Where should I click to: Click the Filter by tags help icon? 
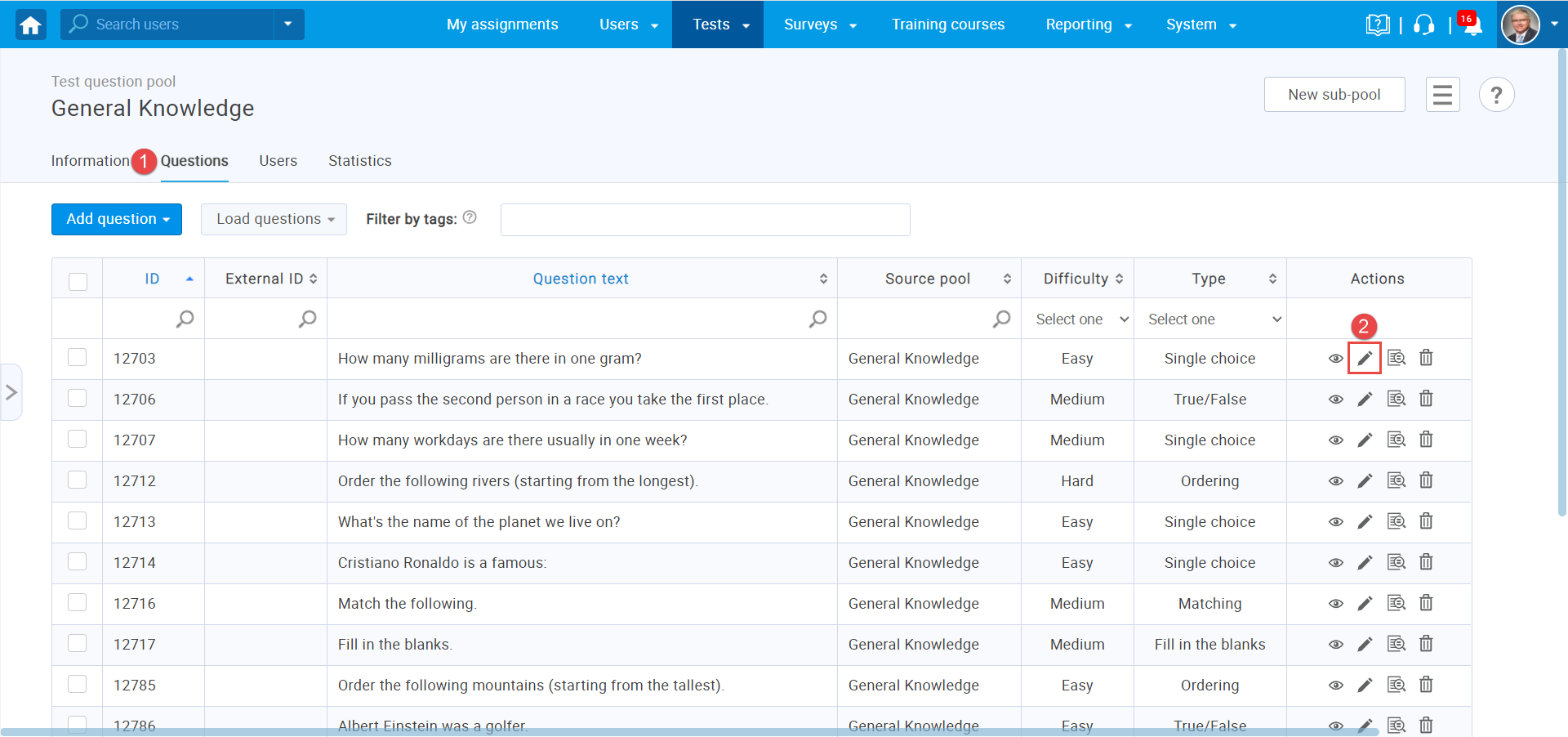470,217
